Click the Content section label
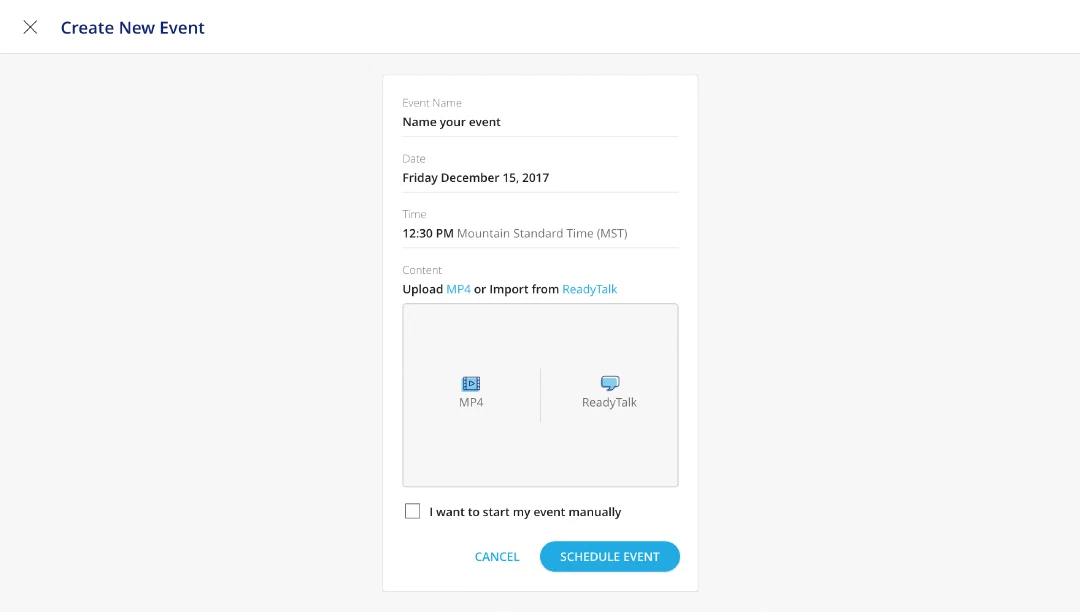Viewport: 1080px width, 612px height. point(422,270)
